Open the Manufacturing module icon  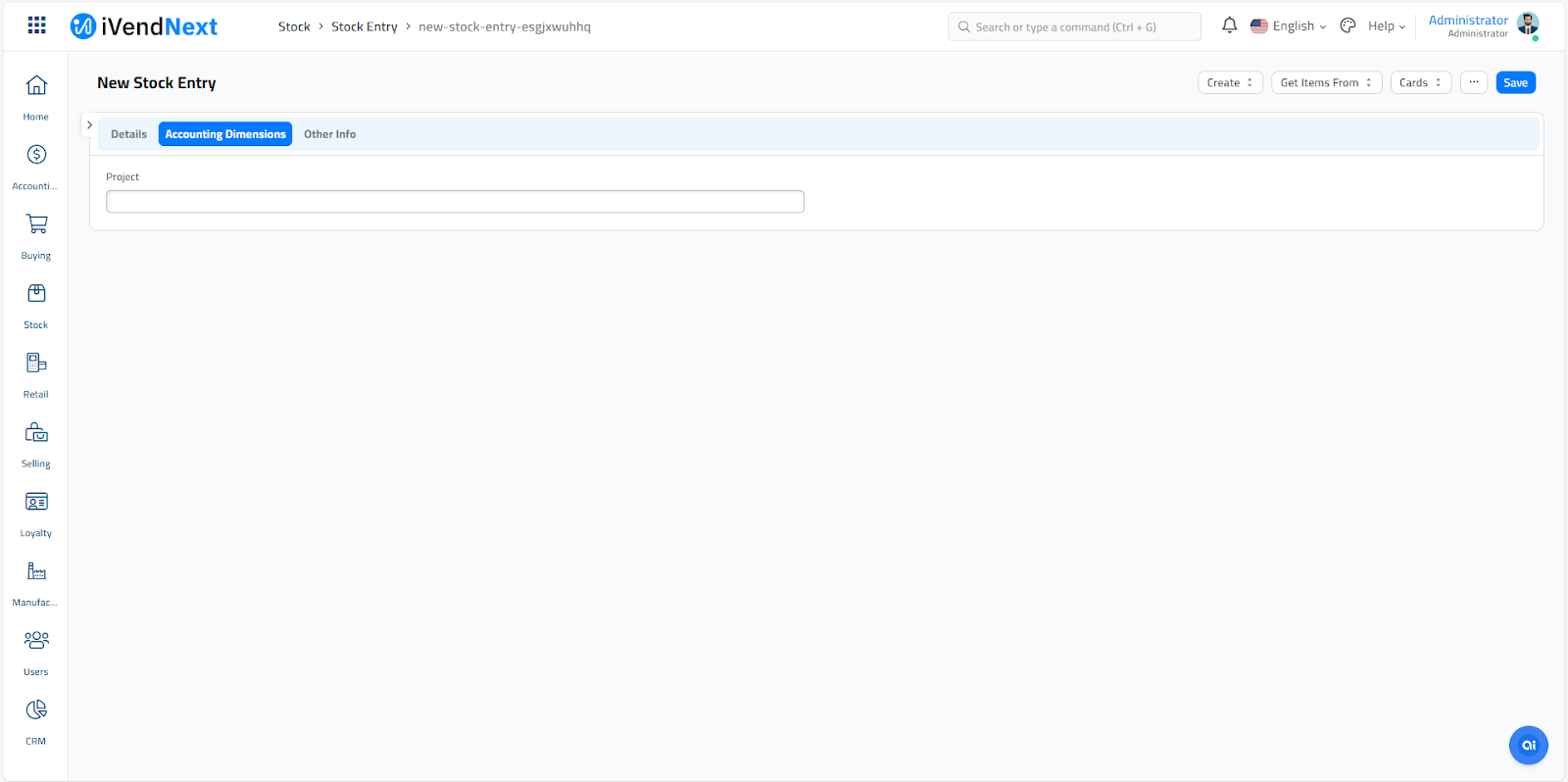(x=36, y=571)
